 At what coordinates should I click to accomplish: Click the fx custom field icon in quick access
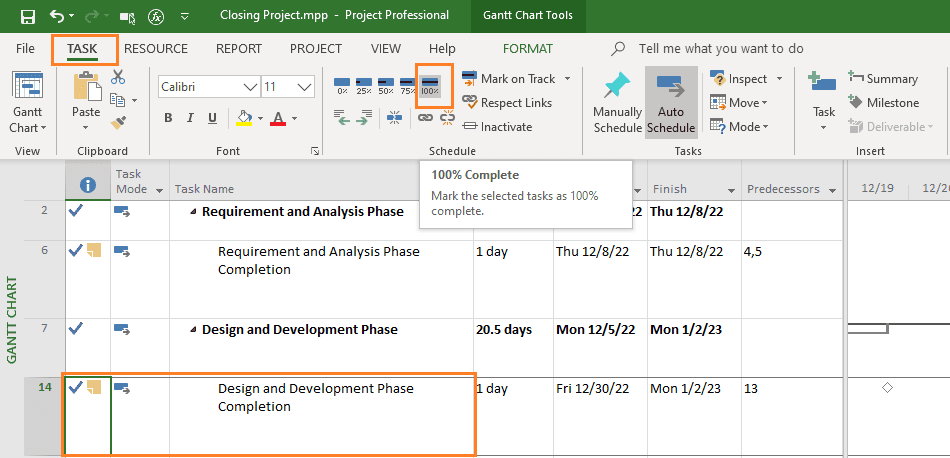pyautogui.click(x=158, y=16)
